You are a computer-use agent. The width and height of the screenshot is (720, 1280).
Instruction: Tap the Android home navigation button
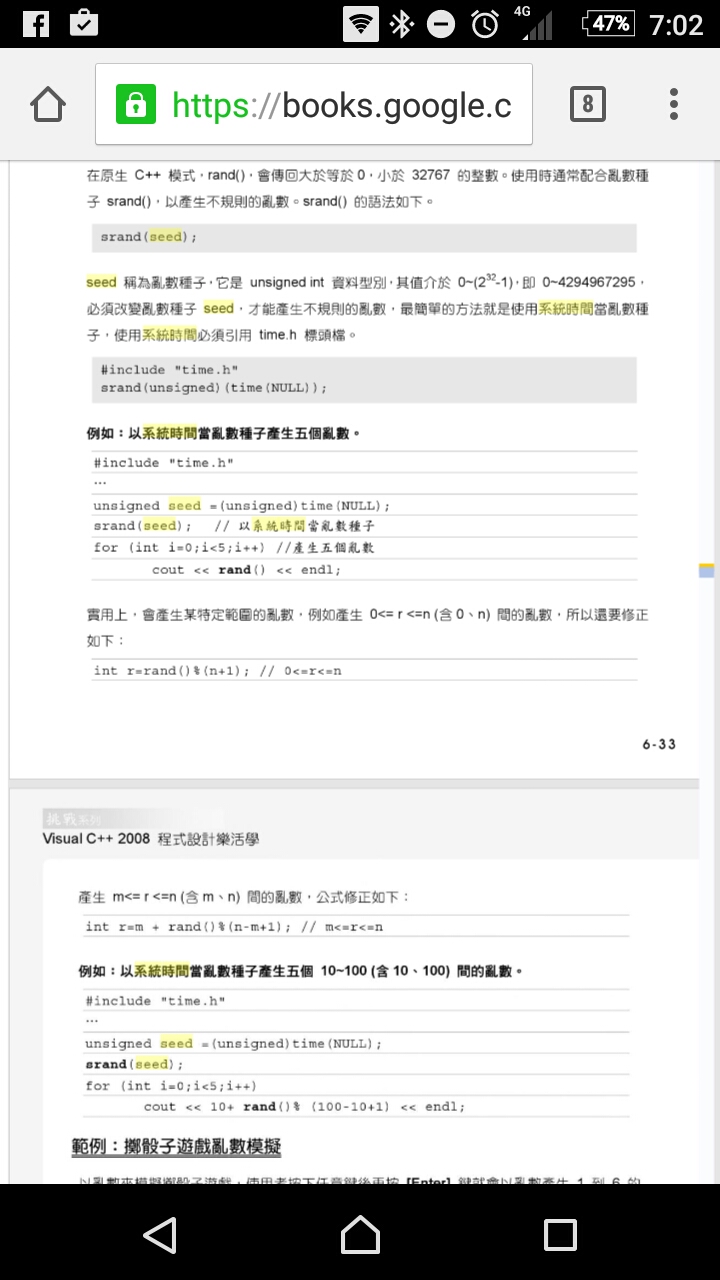pos(360,1235)
